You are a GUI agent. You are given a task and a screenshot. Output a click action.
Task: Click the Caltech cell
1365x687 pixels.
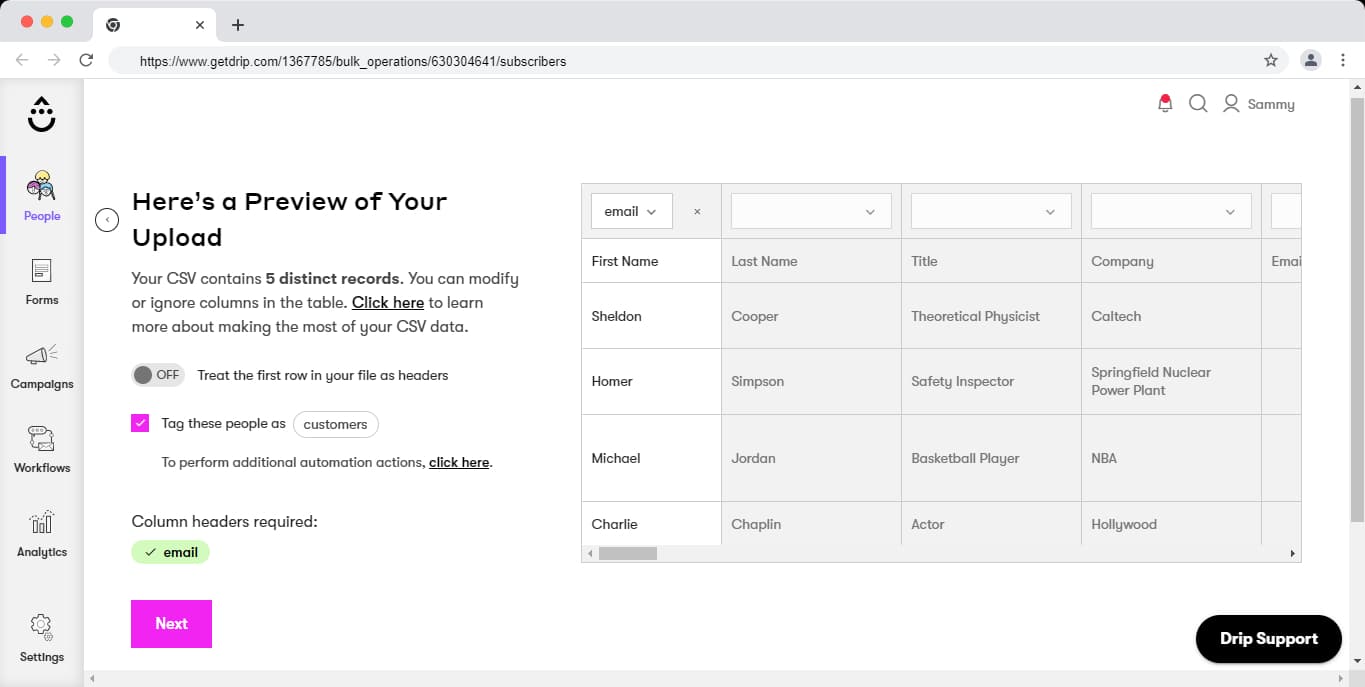click(1171, 316)
